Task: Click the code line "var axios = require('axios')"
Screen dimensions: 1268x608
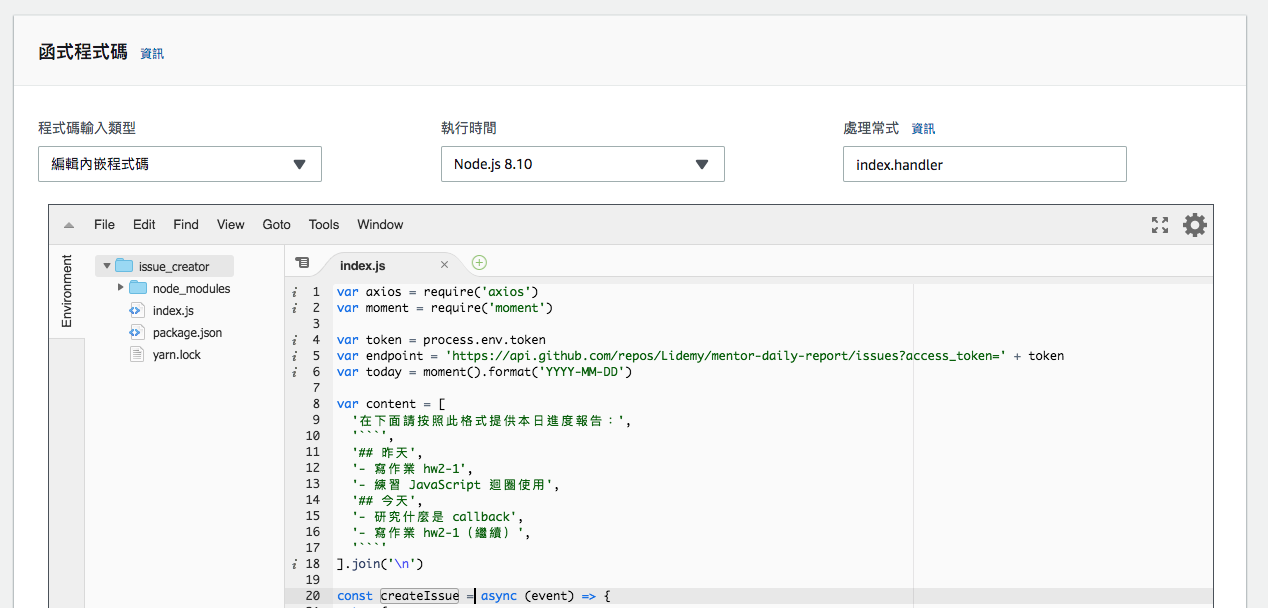Action: [438, 292]
